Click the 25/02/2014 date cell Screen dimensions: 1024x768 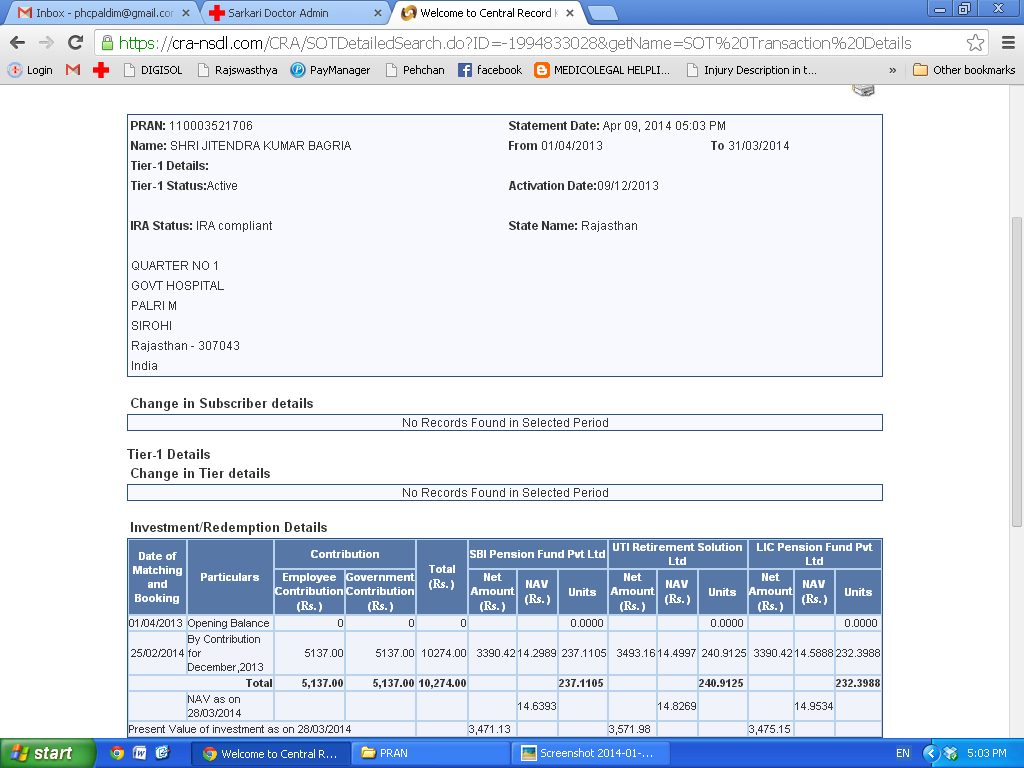tap(157, 653)
